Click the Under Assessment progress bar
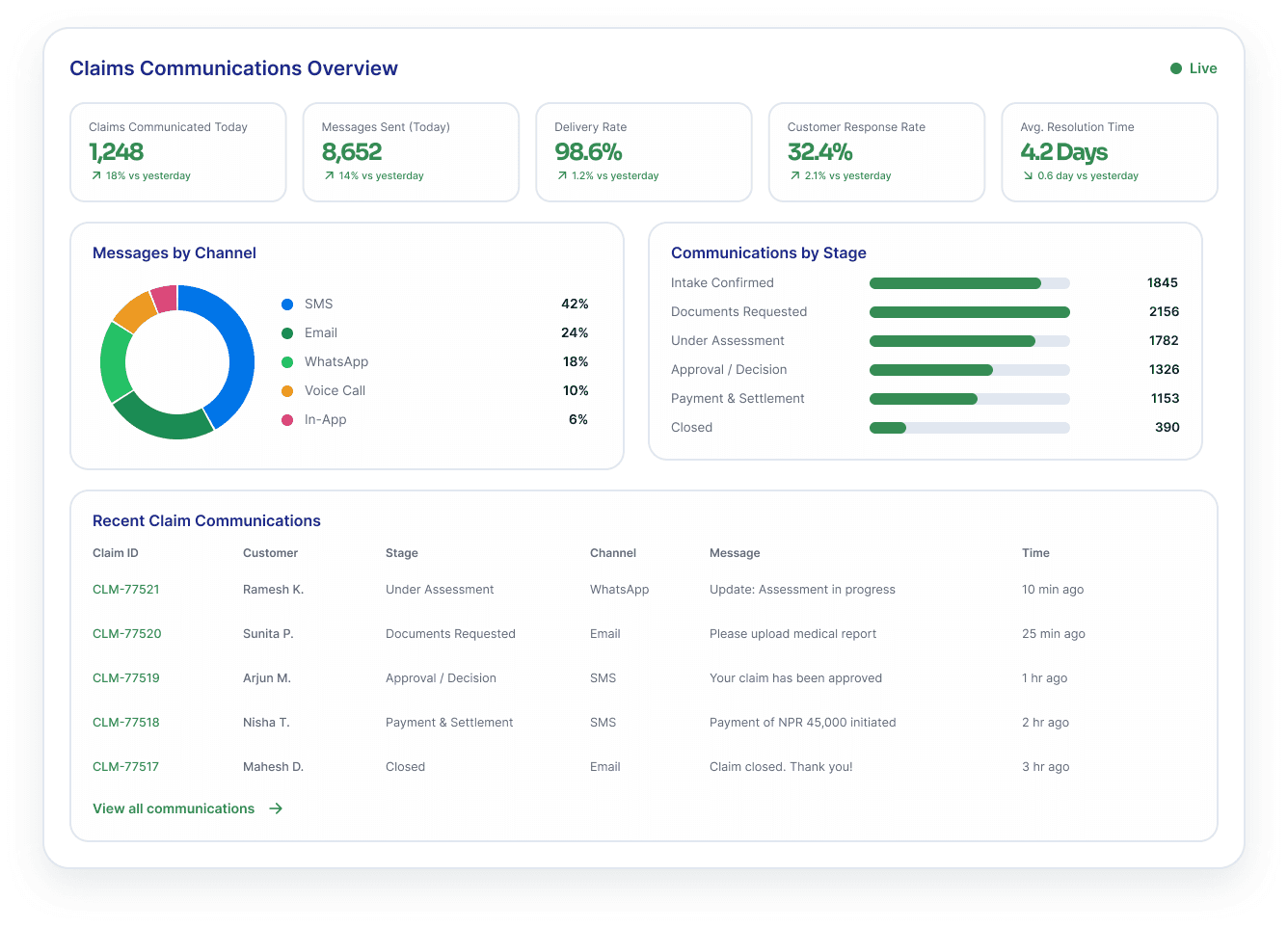This screenshot has height=927, width=1288. click(970, 341)
